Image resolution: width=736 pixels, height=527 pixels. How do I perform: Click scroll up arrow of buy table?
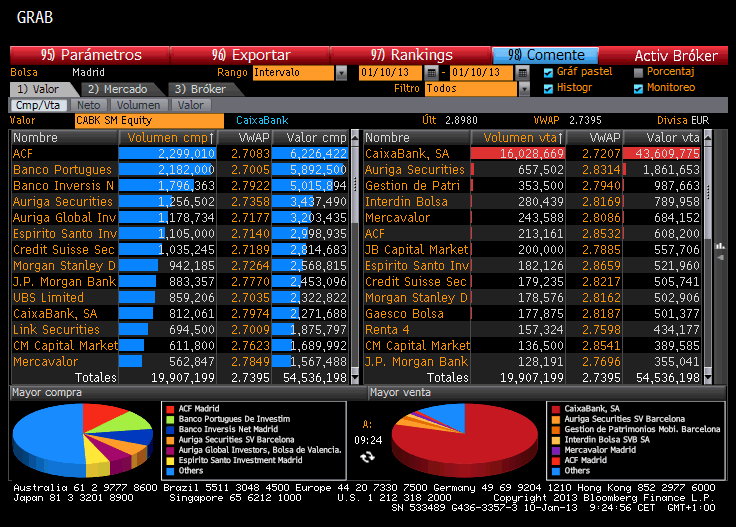(x=355, y=137)
